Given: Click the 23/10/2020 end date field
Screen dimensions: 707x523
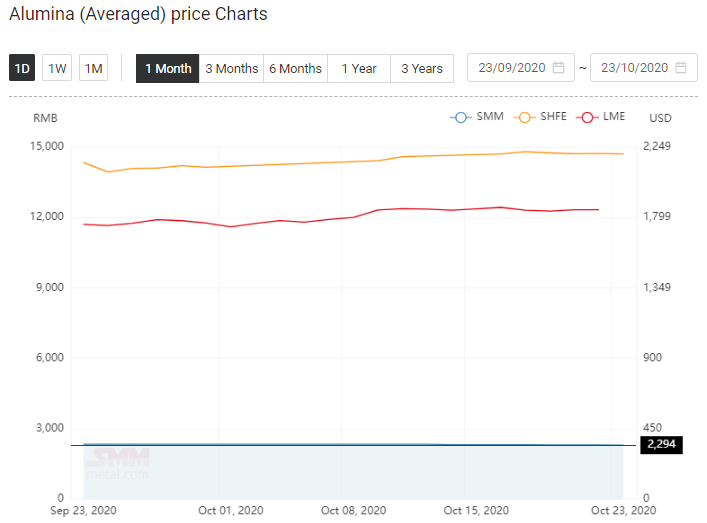Looking at the screenshot, I should tap(644, 68).
